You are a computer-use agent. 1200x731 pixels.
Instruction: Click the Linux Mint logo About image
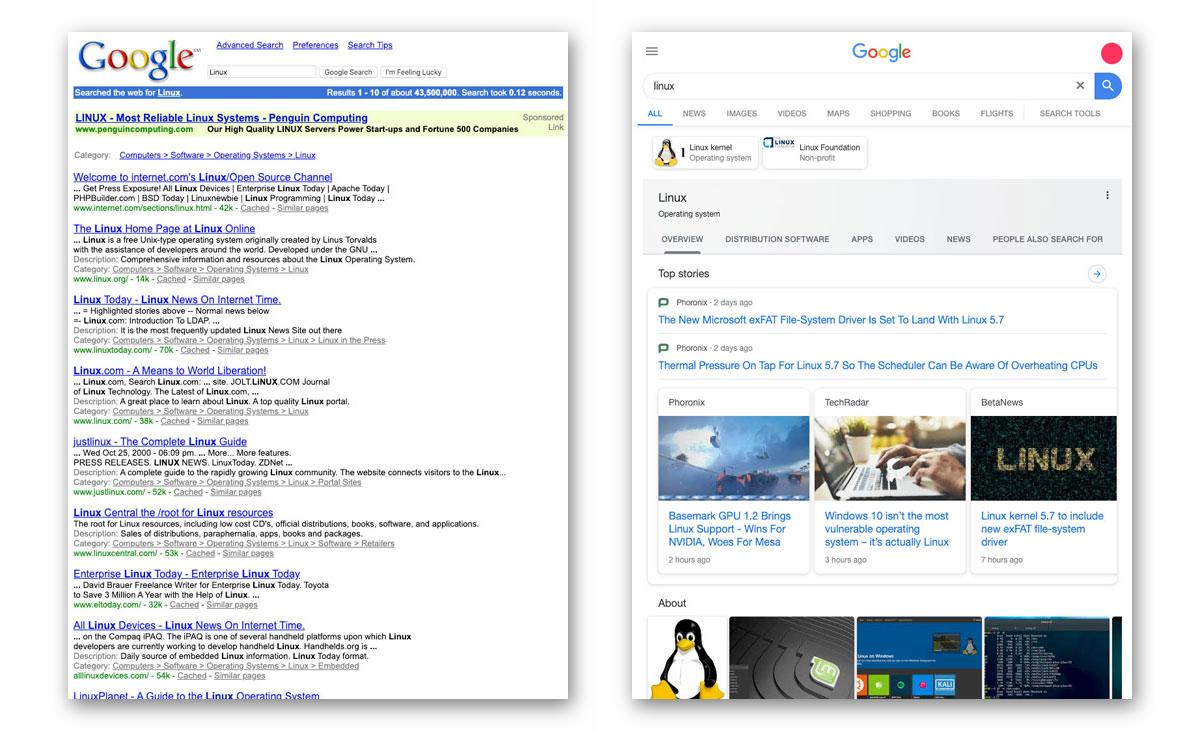pyautogui.click(x=791, y=657)
